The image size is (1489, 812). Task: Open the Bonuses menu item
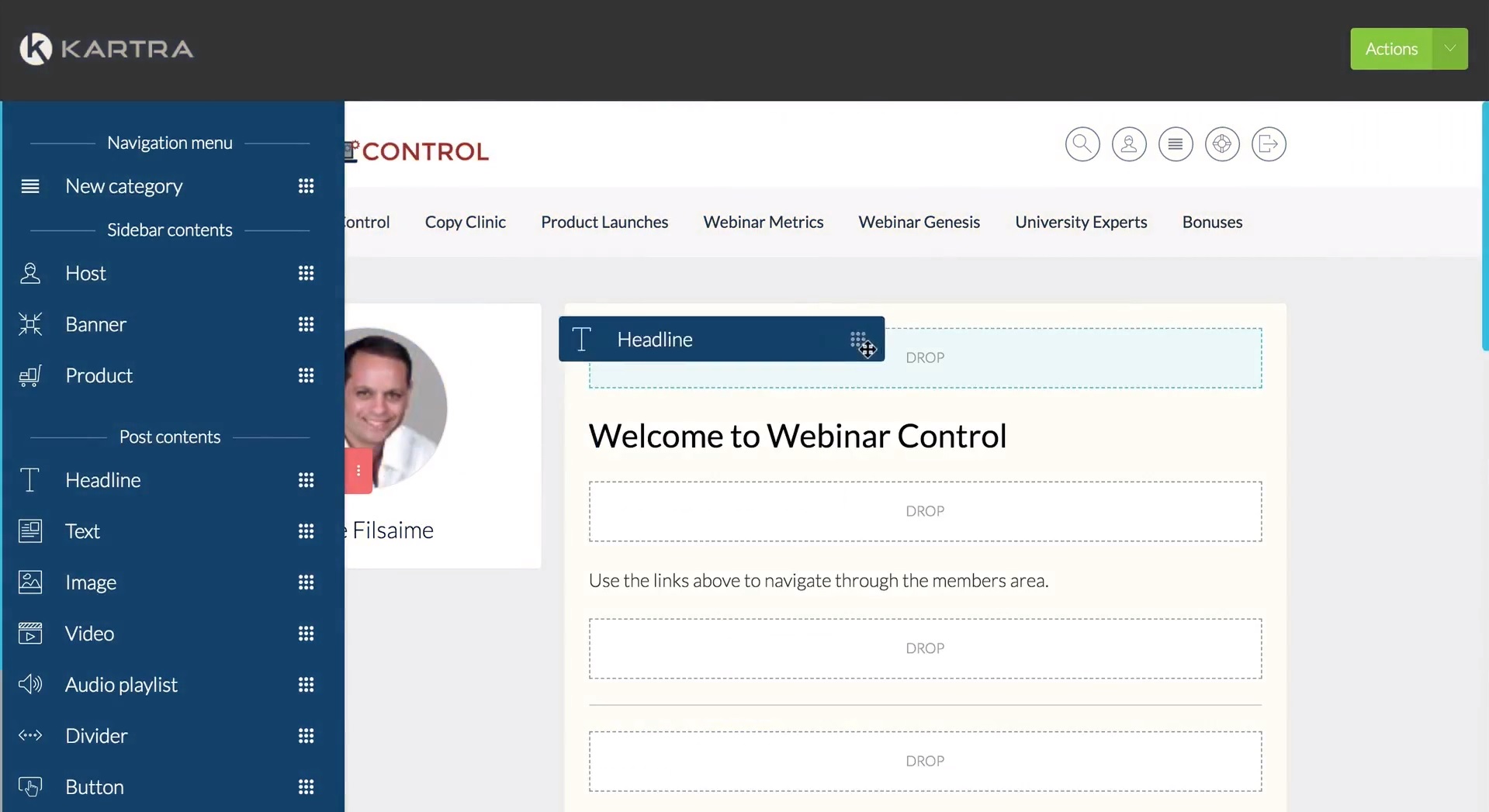(1212, 222)
